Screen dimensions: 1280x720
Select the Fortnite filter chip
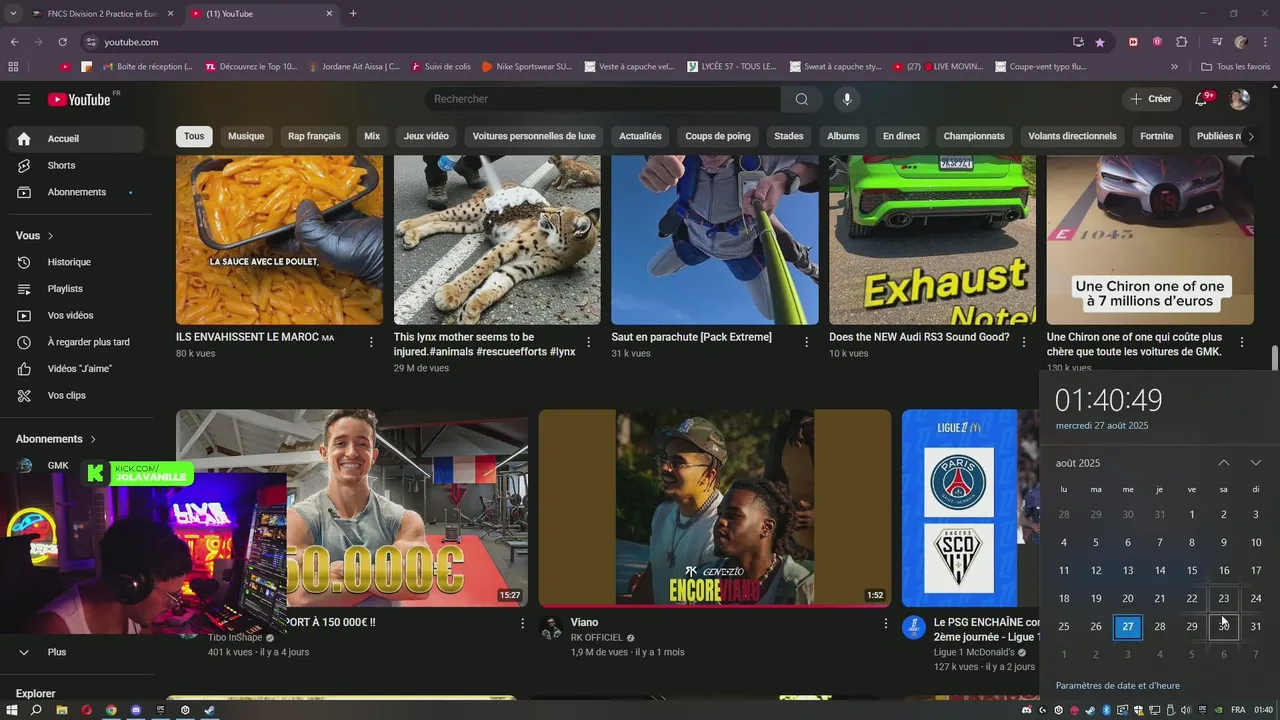(1157, 136)
